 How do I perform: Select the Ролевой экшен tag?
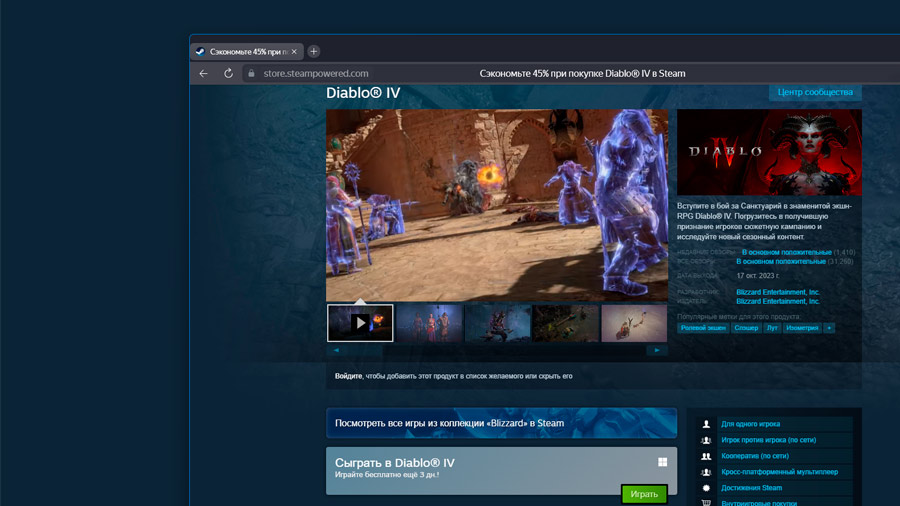click(x=703, y=328)
